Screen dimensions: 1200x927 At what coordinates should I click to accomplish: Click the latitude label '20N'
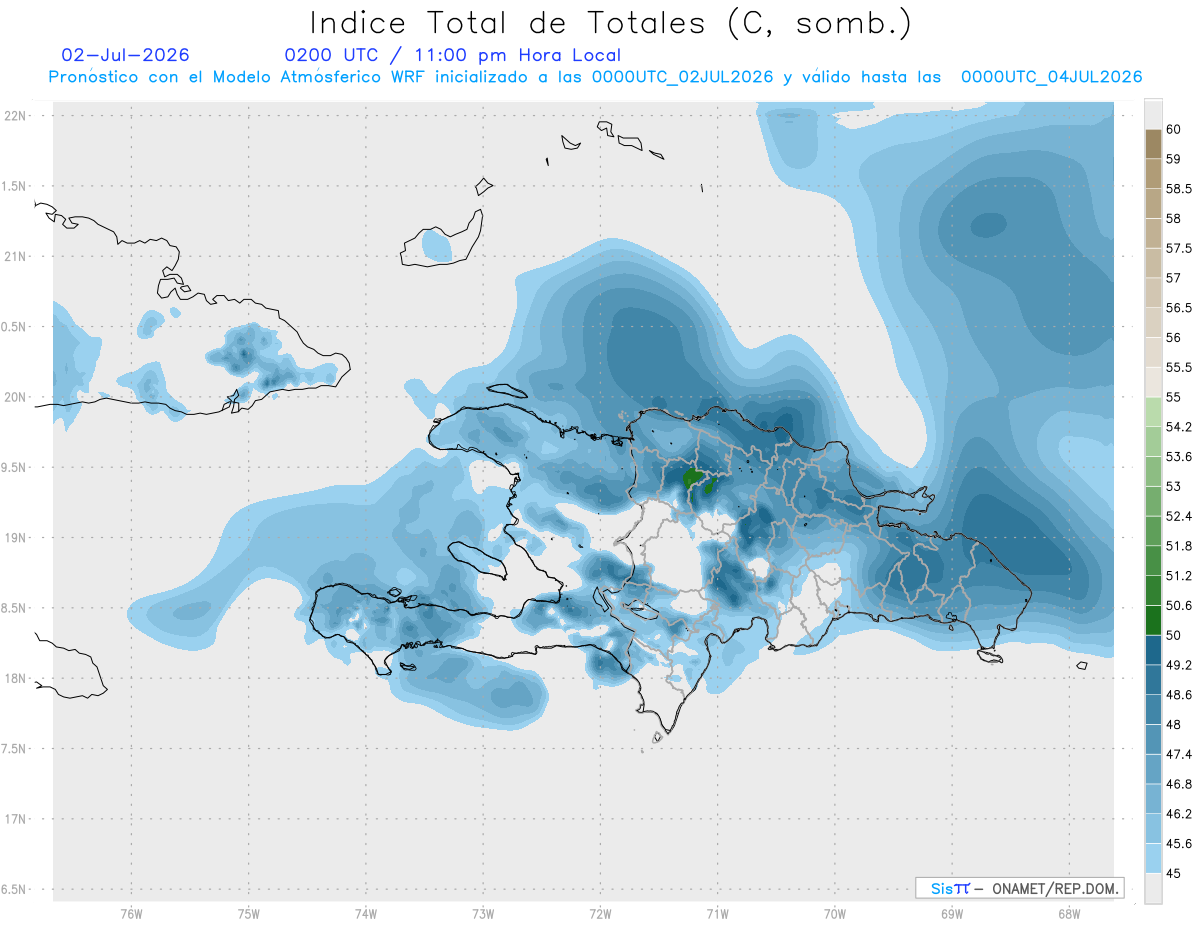coord(14,398)
